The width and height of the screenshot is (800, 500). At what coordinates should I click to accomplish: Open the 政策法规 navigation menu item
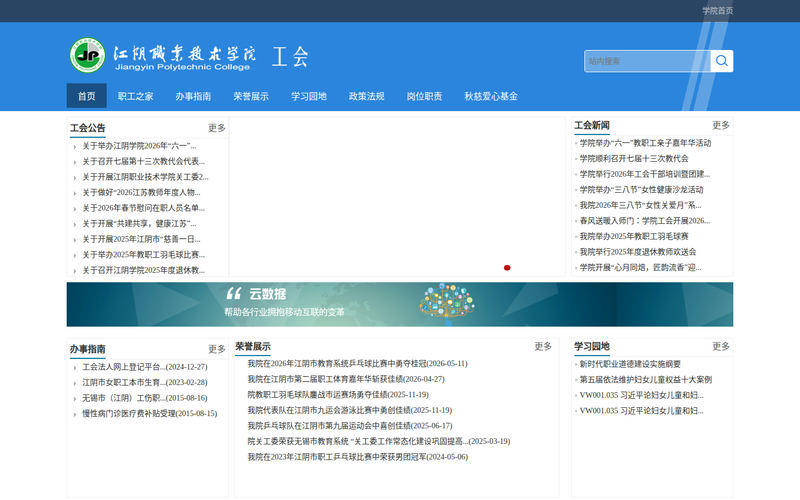(x=366, y=96)
